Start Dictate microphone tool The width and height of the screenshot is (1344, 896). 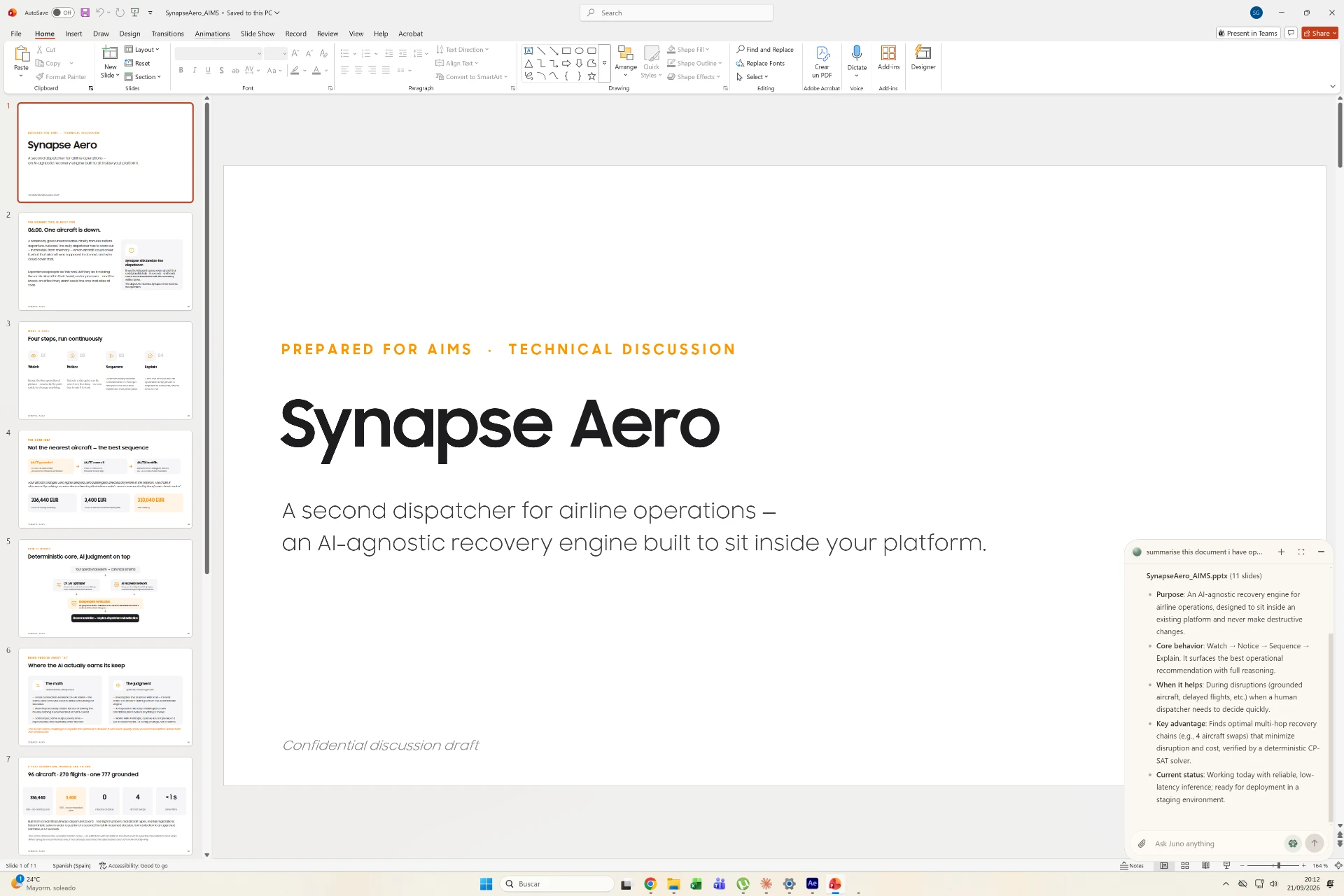point(857,54)
